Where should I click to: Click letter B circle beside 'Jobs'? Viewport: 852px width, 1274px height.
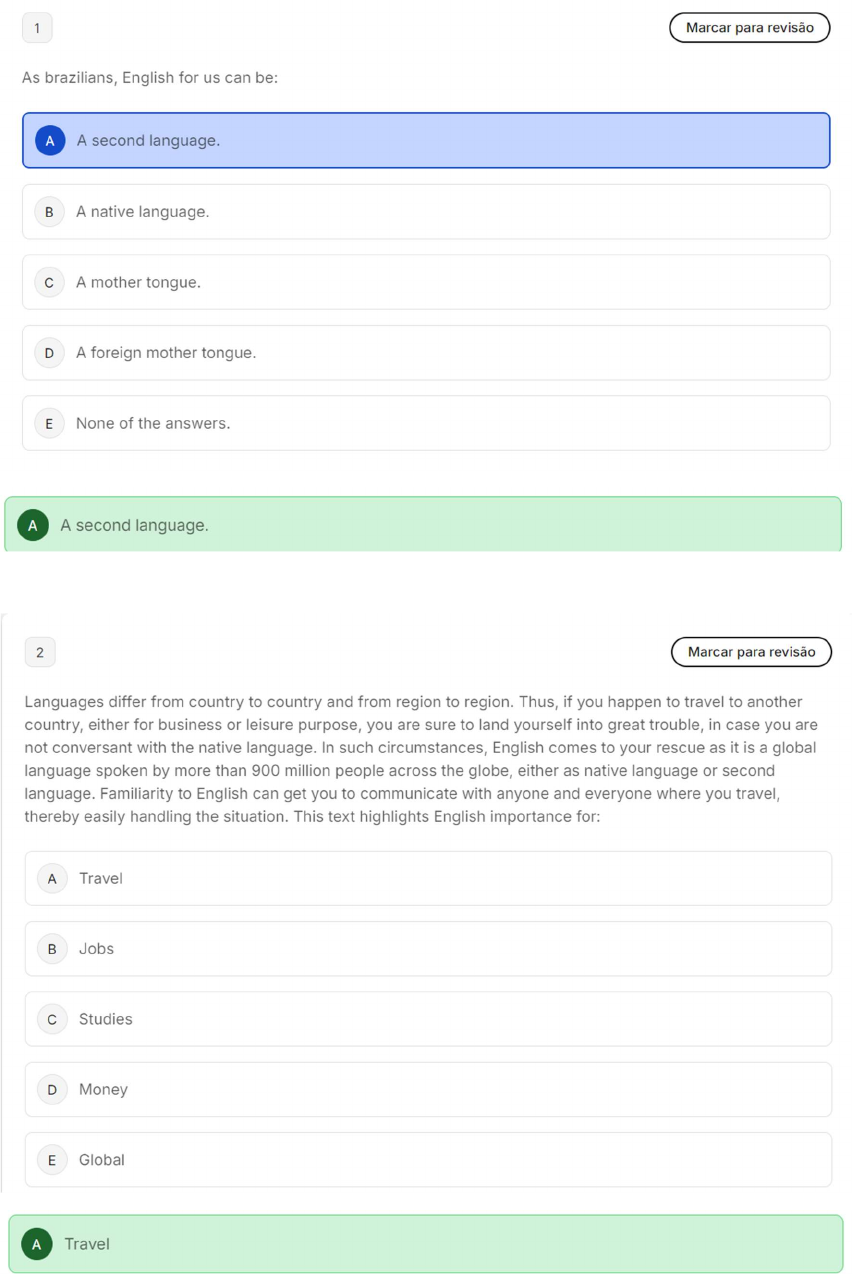(52, 949)
